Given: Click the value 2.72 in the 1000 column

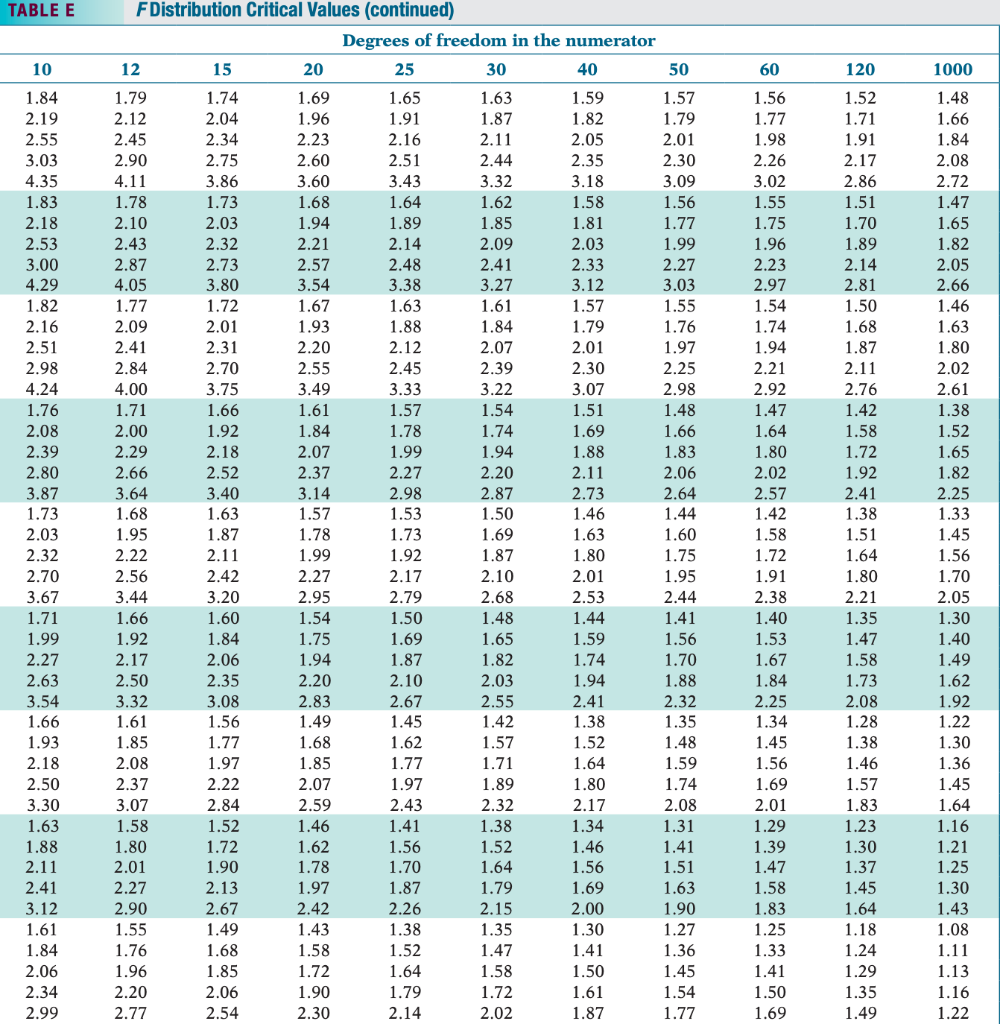Looking at the screenshot, I should click(953, 182).
